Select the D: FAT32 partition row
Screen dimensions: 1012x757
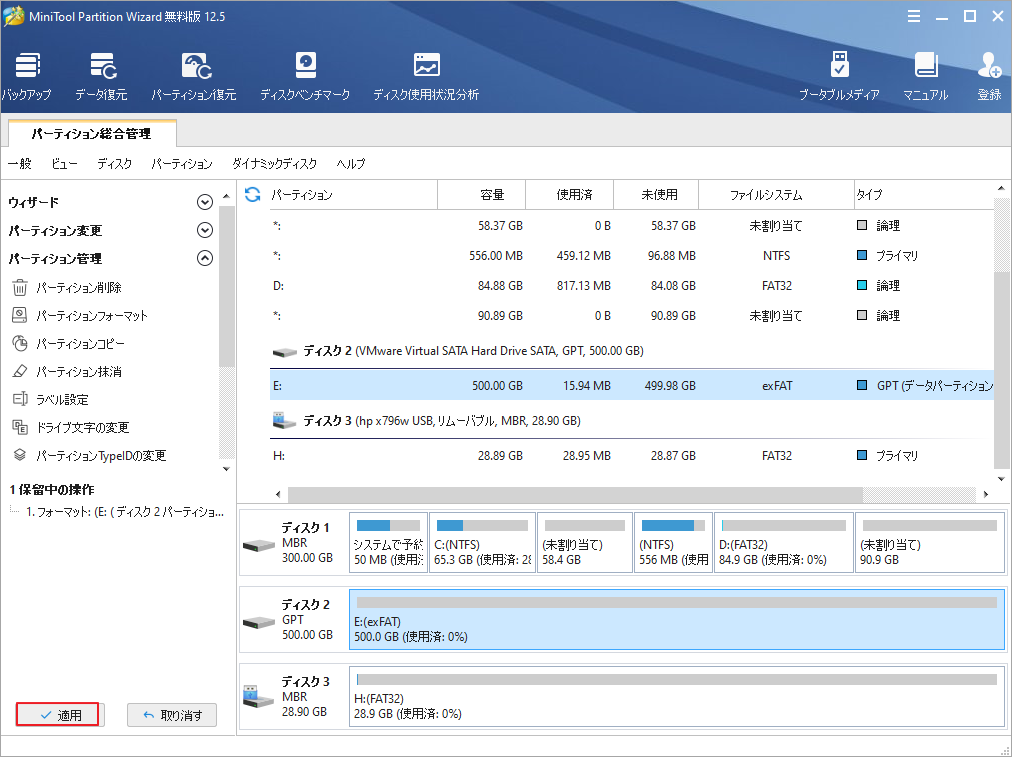(632, 286)
